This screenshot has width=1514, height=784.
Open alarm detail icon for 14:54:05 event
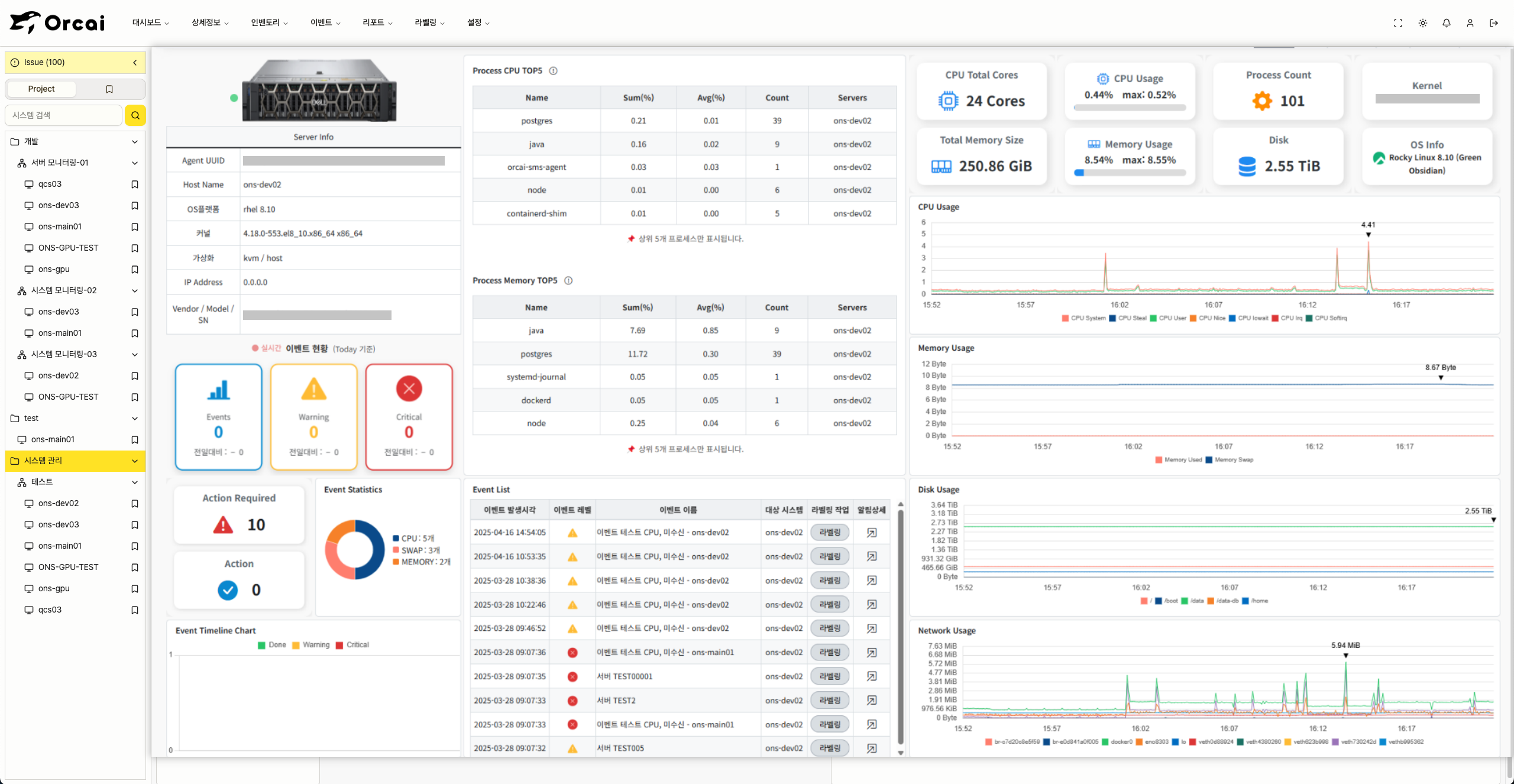tap(871, 533)
